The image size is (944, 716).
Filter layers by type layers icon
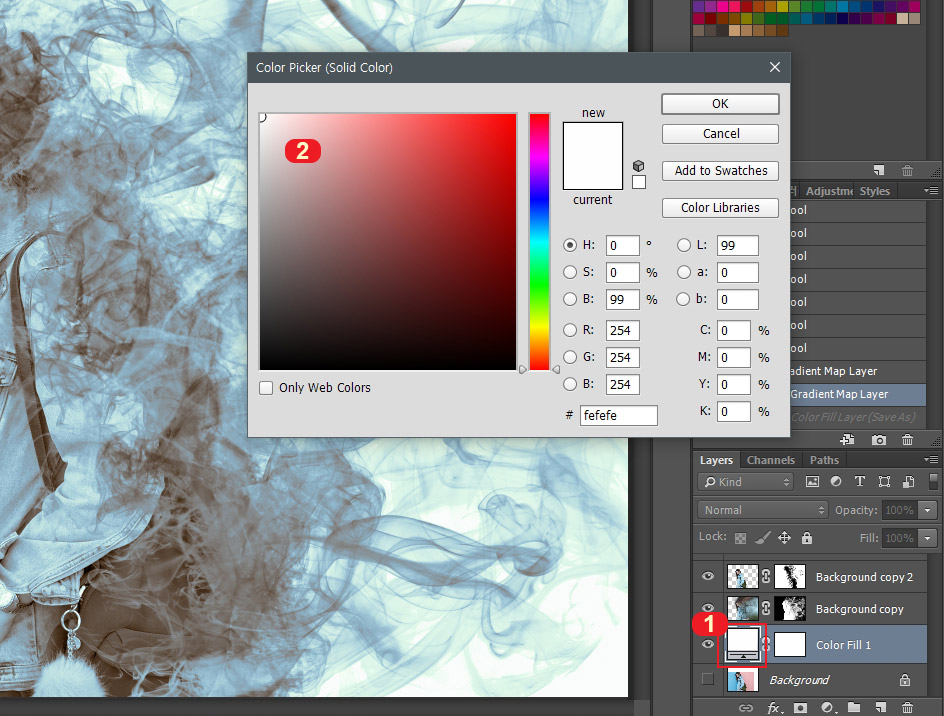[x=860, y=481]
